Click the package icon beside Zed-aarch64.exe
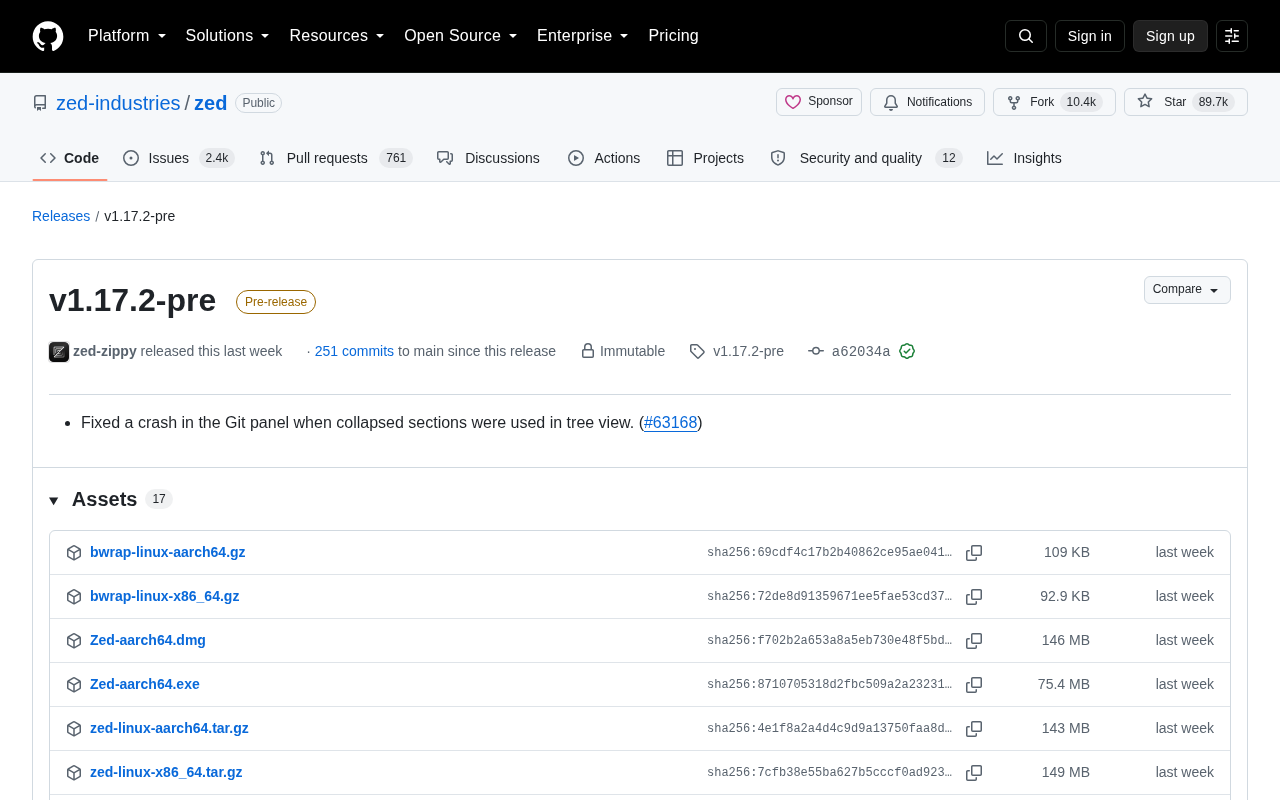Screen dimensions: 1280x800 click(74, 685)
